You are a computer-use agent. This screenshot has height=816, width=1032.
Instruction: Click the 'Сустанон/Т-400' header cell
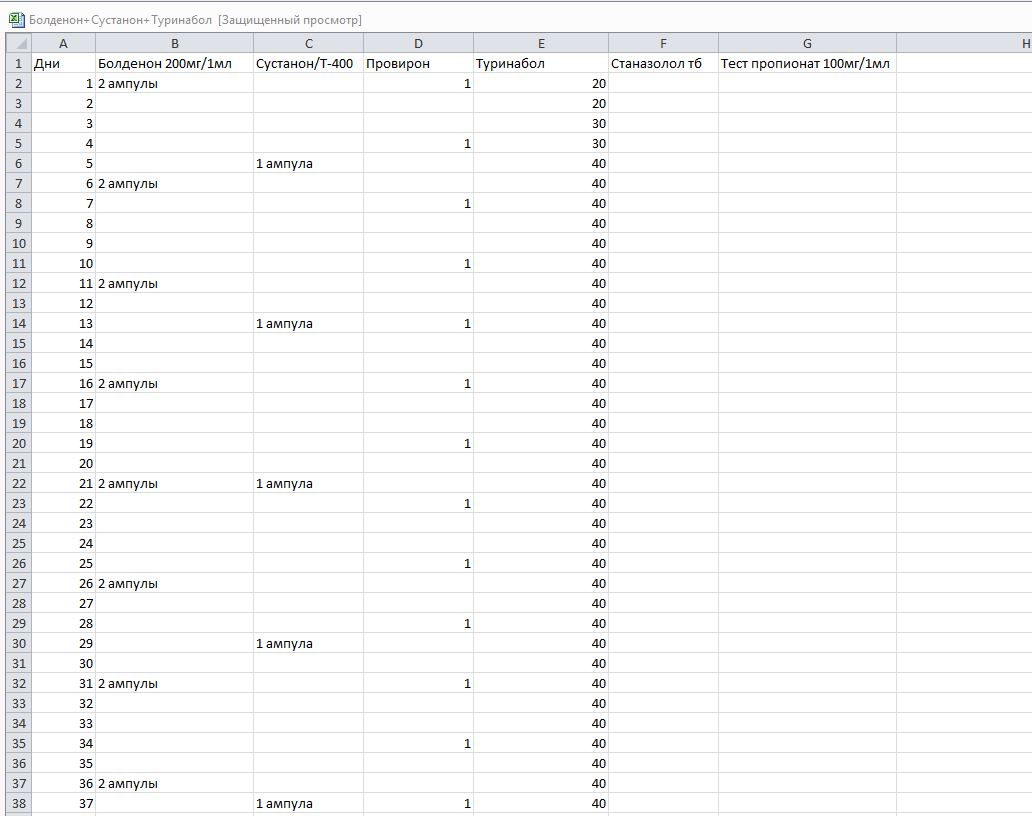pos(308,63)
